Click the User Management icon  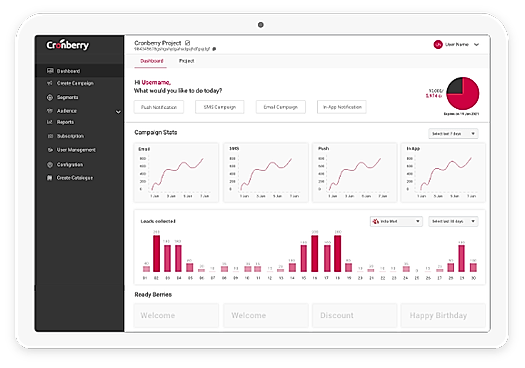[x=50, y=150]
